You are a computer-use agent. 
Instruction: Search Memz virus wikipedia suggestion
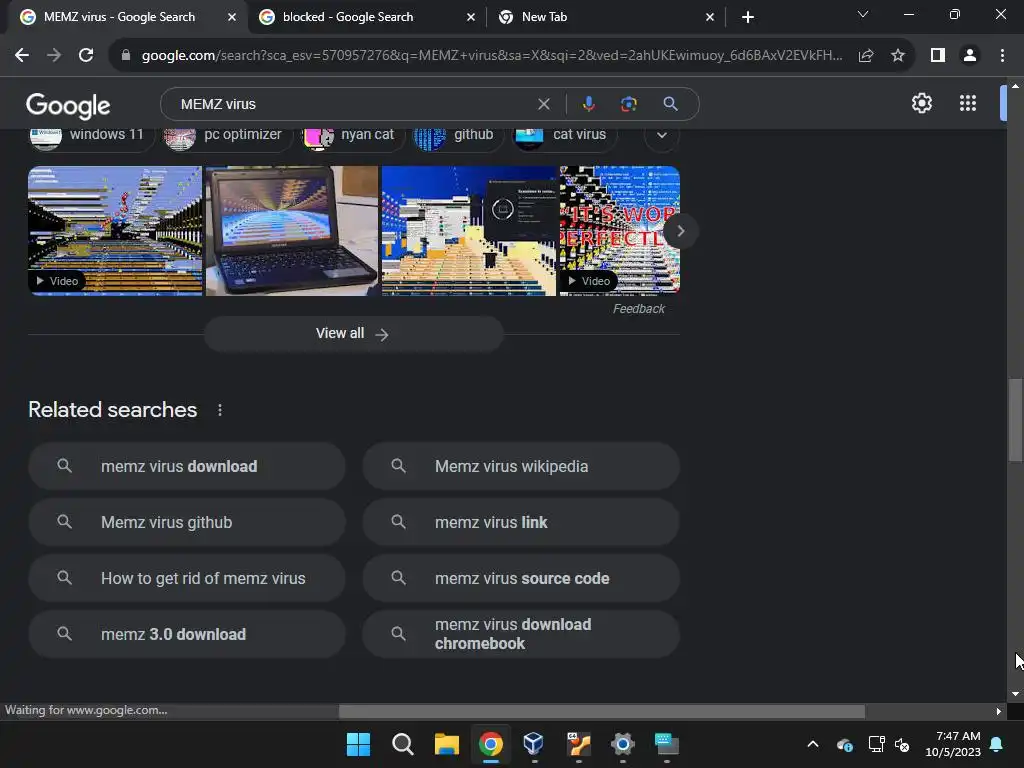click(521, 466)
